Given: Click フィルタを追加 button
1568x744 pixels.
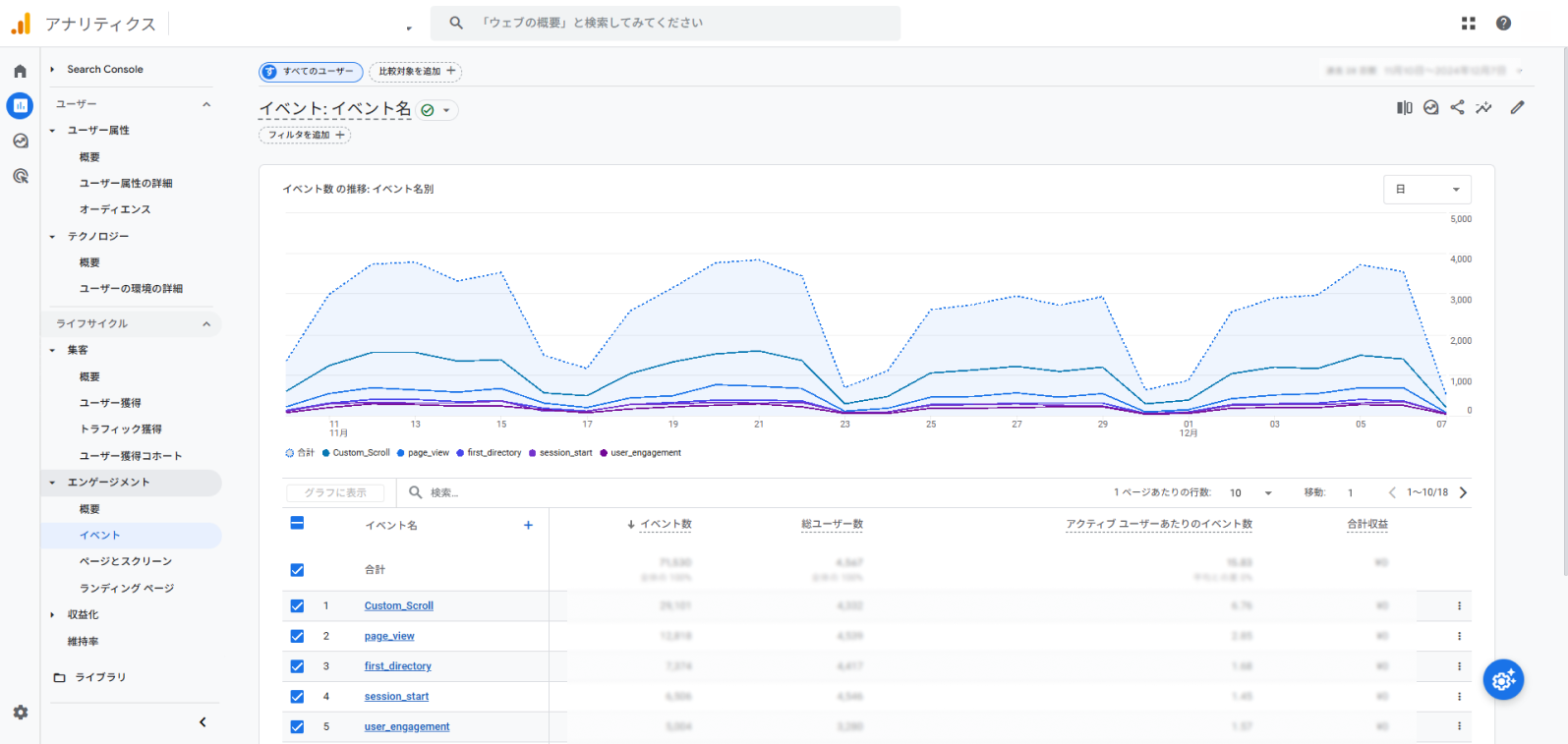Looking at the screenshot, I should coord(305,135).
